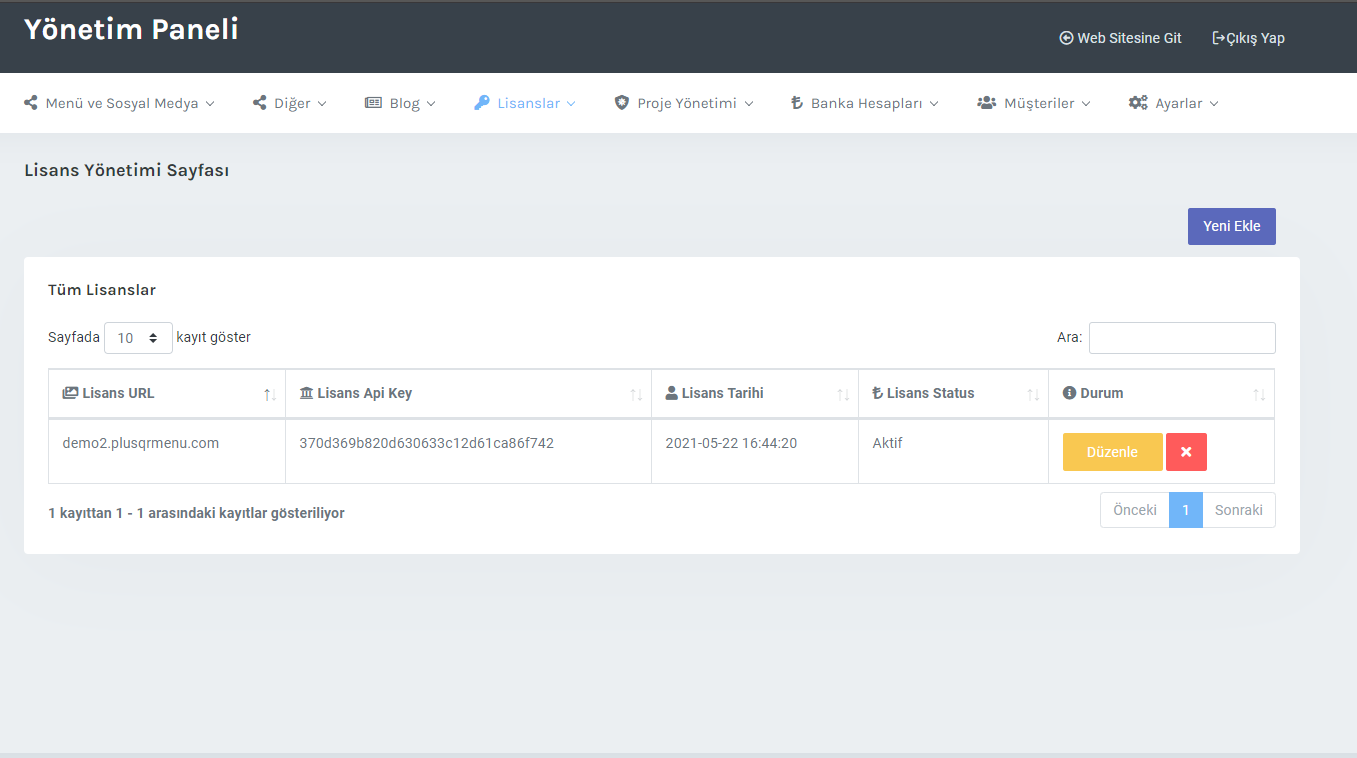The height and width of the screenshot is (758, 1357).
Task: Expand Menü ve Sosyal Medya chevron
Action: [x=210, y=103]
